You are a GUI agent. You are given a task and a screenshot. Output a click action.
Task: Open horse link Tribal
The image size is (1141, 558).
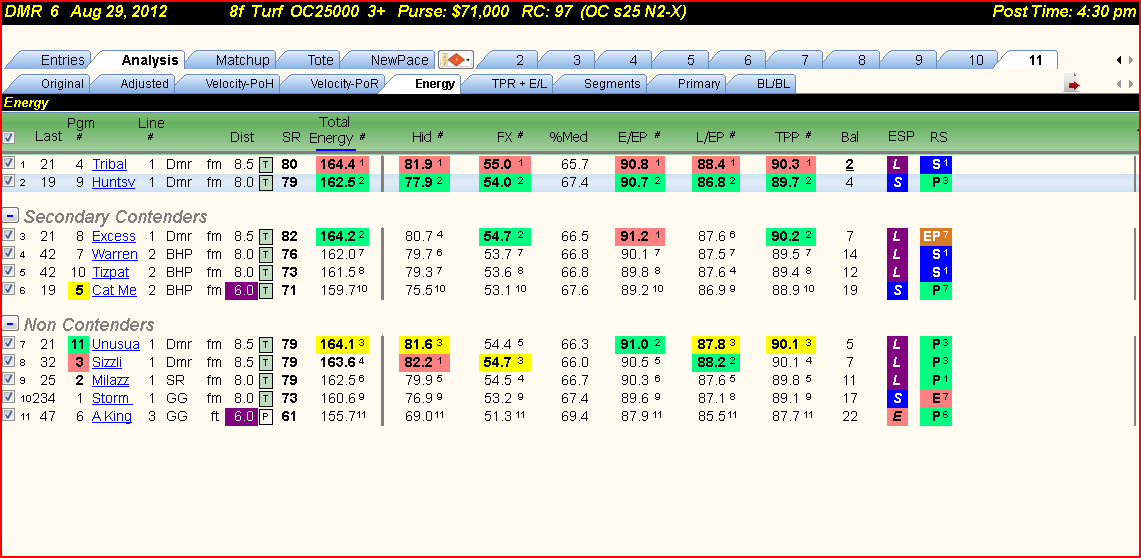click(110, 164)
